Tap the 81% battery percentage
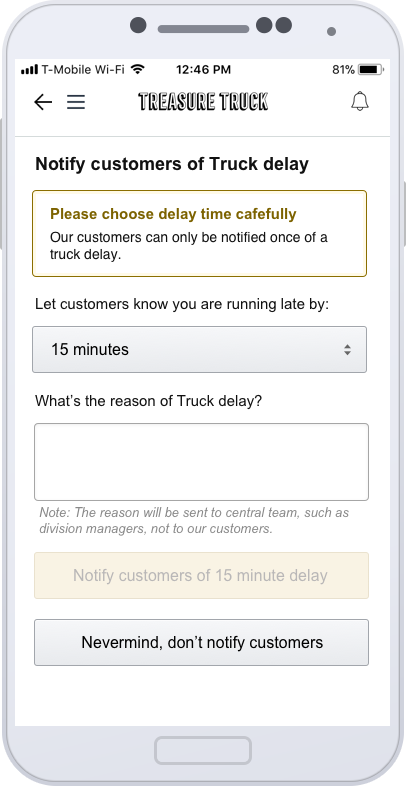The width and height of the screenshot is (406, 786). point(343,70)
